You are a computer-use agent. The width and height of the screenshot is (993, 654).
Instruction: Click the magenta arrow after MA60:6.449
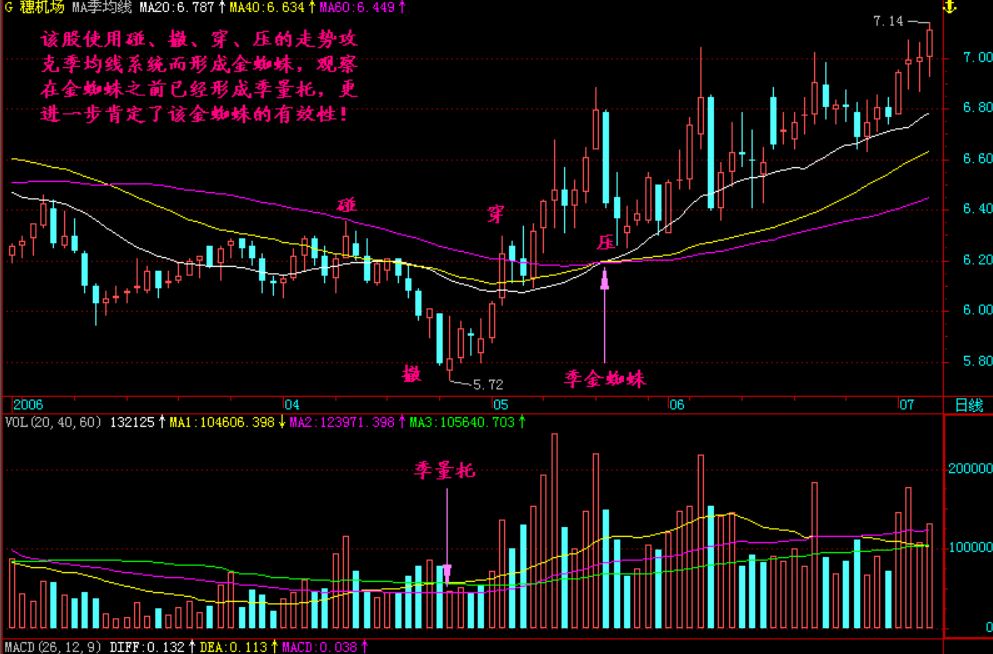point(402,8)
